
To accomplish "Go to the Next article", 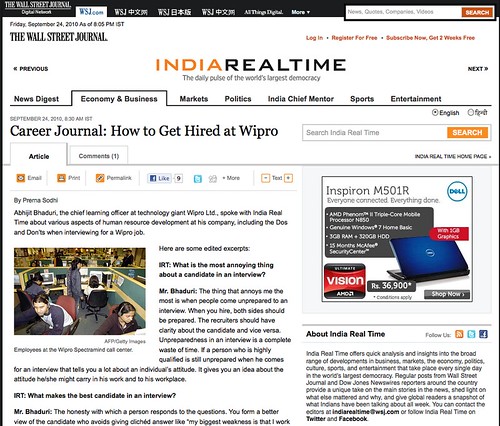I will click(478, 69).
